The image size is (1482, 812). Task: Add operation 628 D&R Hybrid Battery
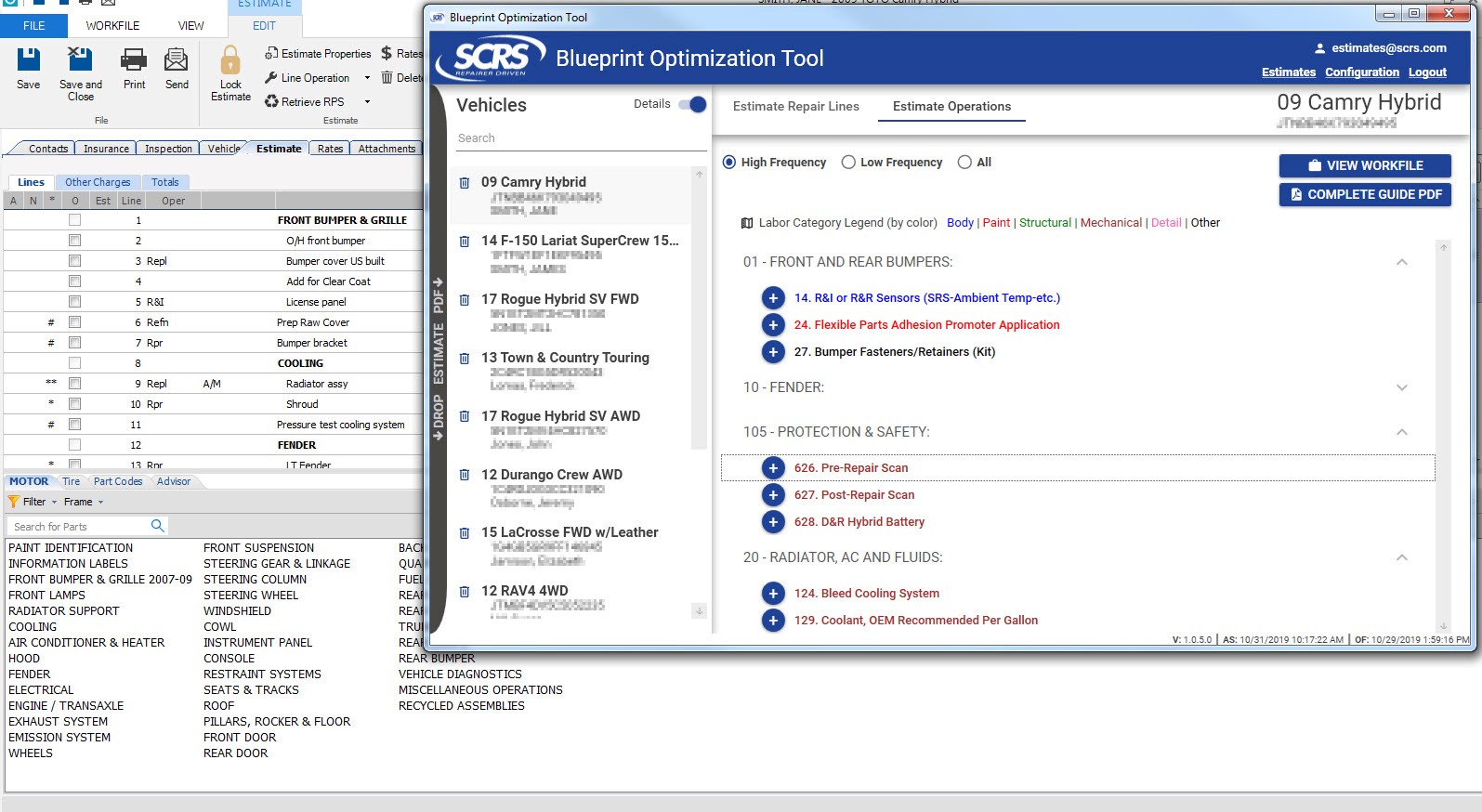pos(773,522)
